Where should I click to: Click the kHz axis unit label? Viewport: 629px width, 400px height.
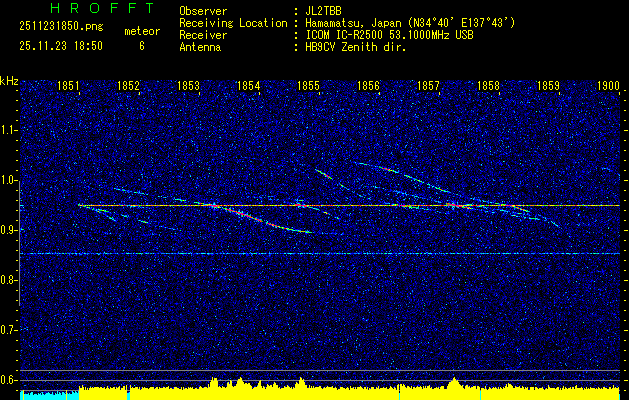pos(9,80)
